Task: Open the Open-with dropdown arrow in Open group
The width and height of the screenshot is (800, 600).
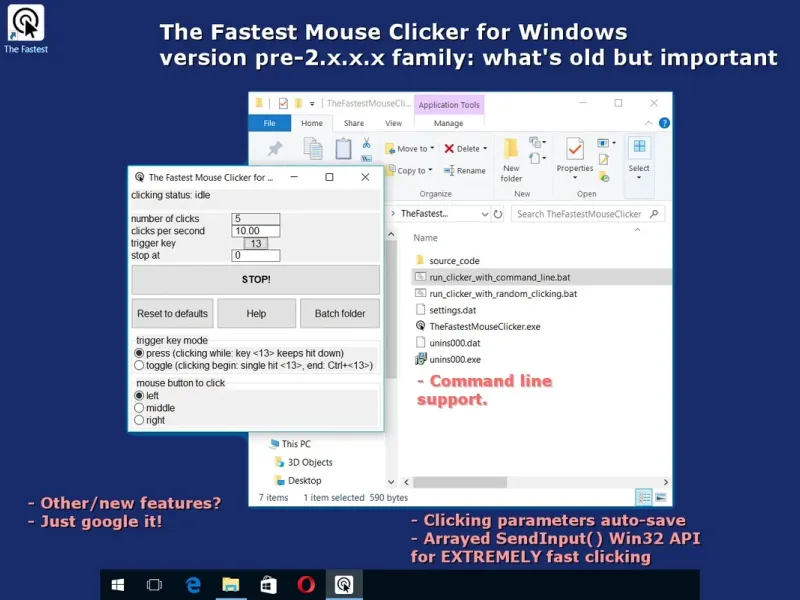Action: click(614, 143)
